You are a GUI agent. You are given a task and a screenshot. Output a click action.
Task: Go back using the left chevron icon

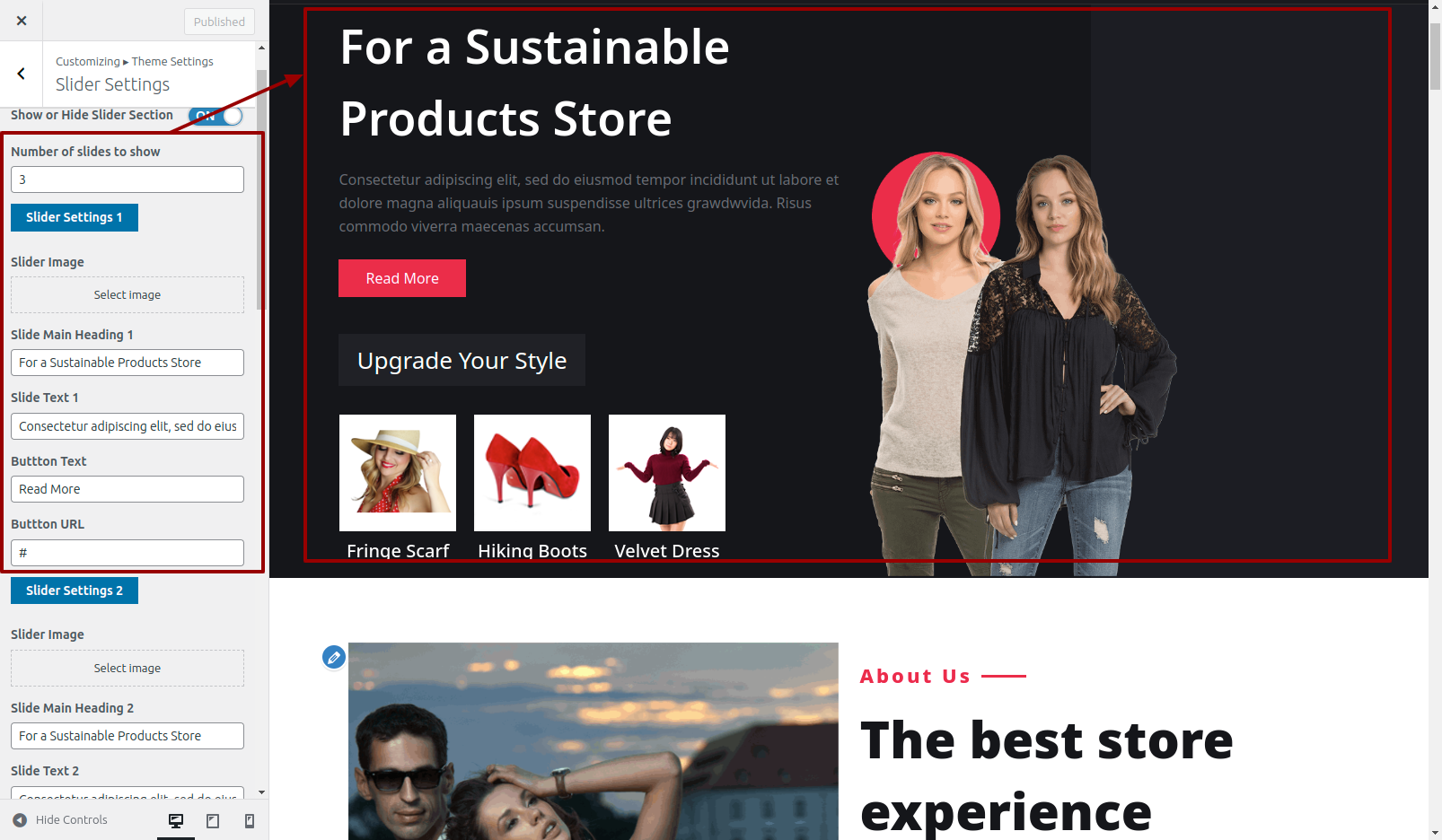point(22,74)
